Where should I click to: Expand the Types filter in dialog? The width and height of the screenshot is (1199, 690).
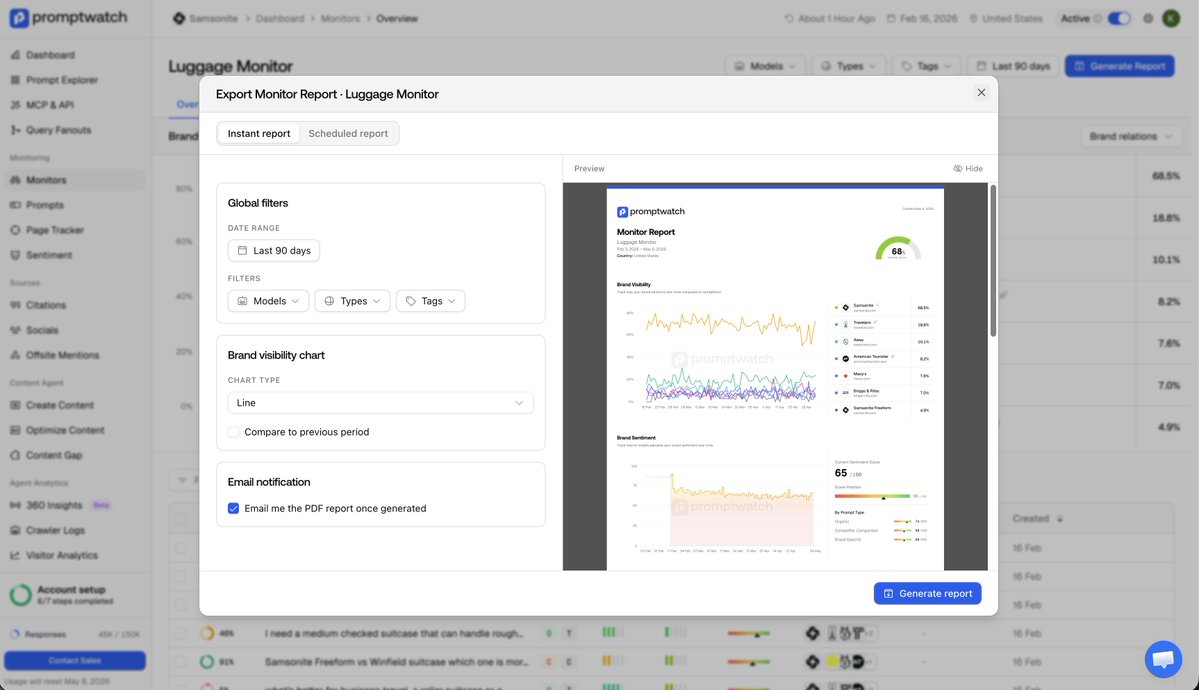(x=353, y=301)
